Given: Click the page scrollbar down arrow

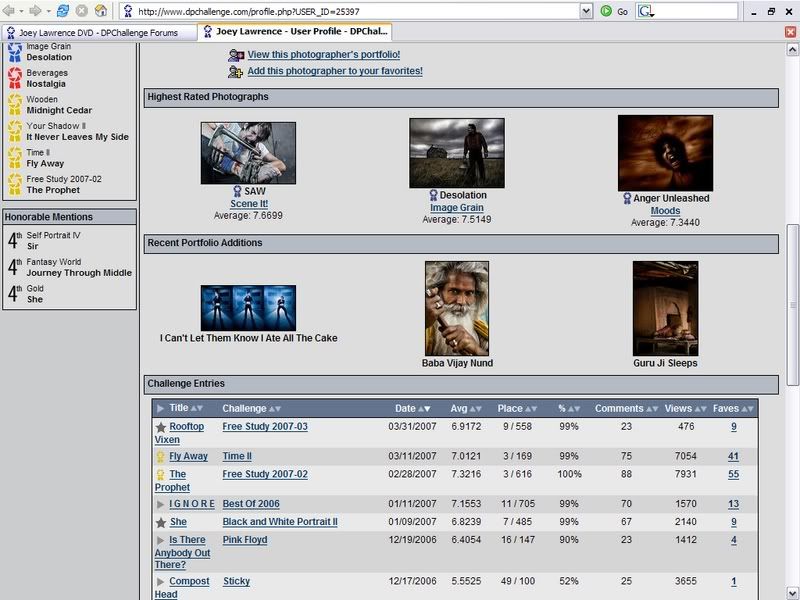Looking at the screenshot, I should coord(792,594).
